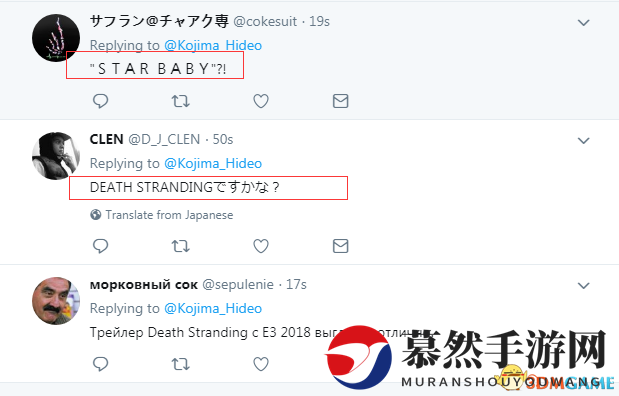Open options chevron on CLEN tweet

click(x=583, y=141)
